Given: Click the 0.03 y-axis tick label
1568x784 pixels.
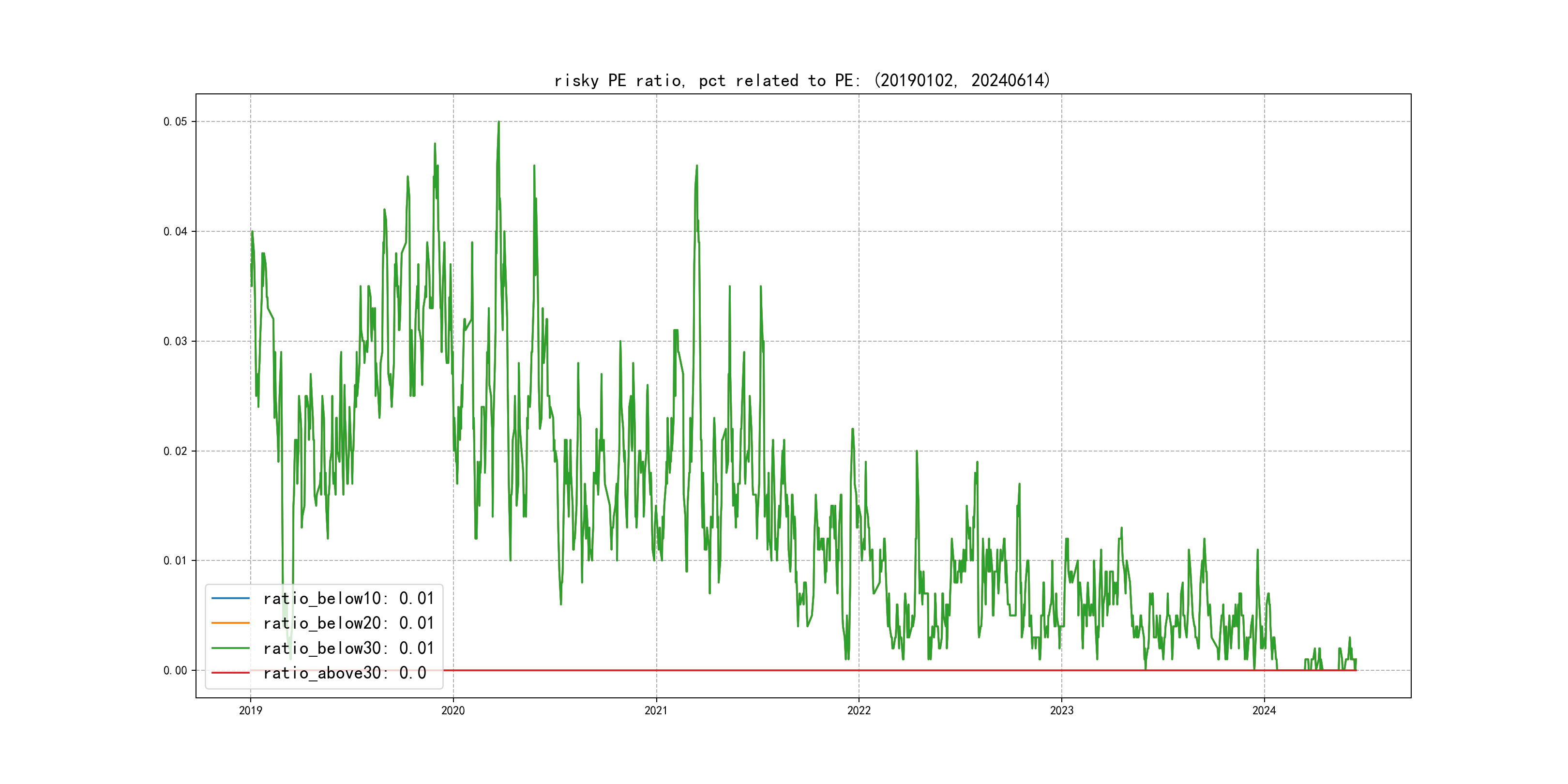Looking at the screenshot, I should click(175, 342).
